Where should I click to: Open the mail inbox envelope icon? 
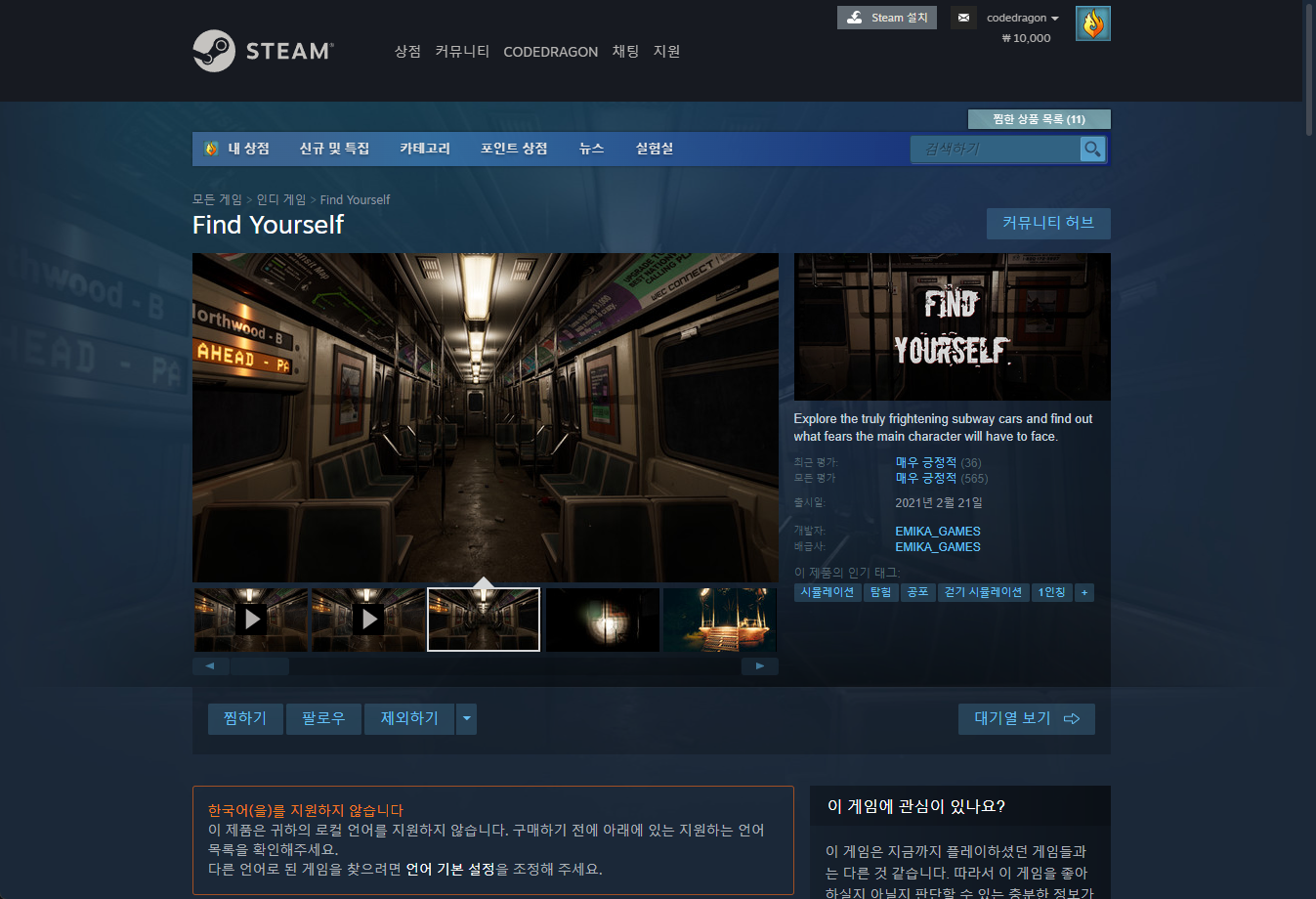(963, 18)
